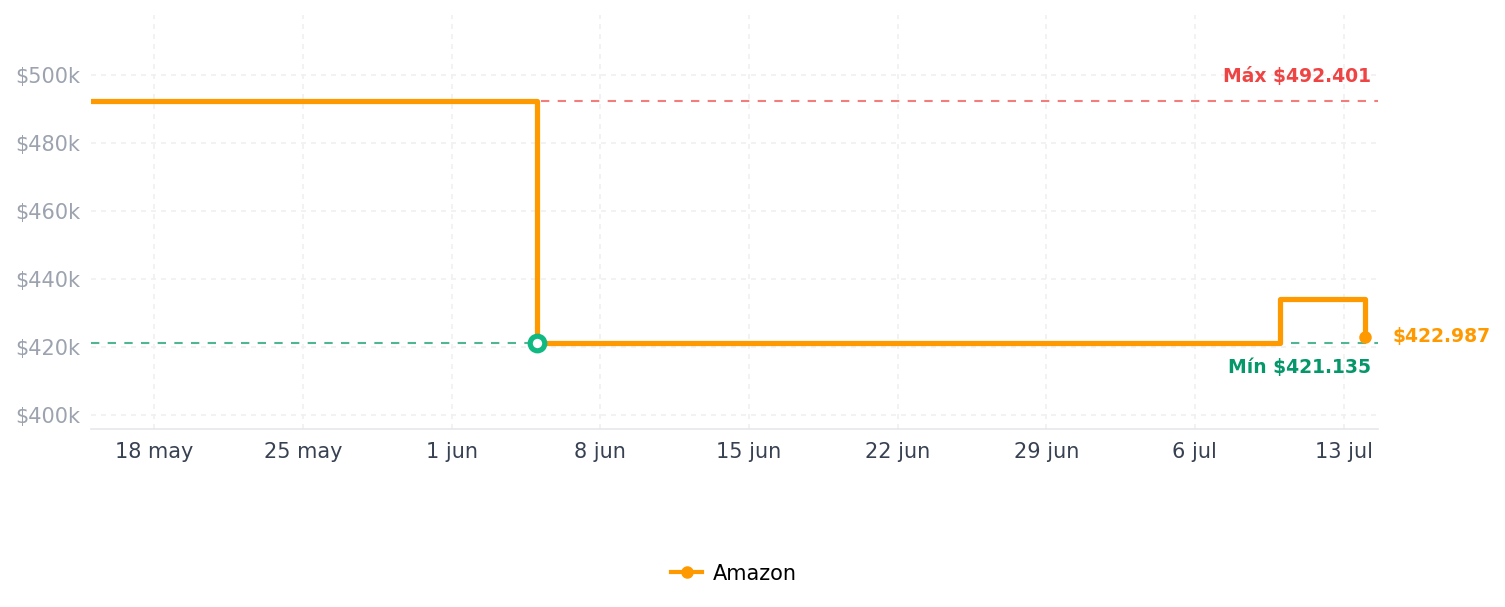Select the 29 jun x-axis date label
Image resolution: width=1505 pixels, height=607 pixels.
point(1046,451)
